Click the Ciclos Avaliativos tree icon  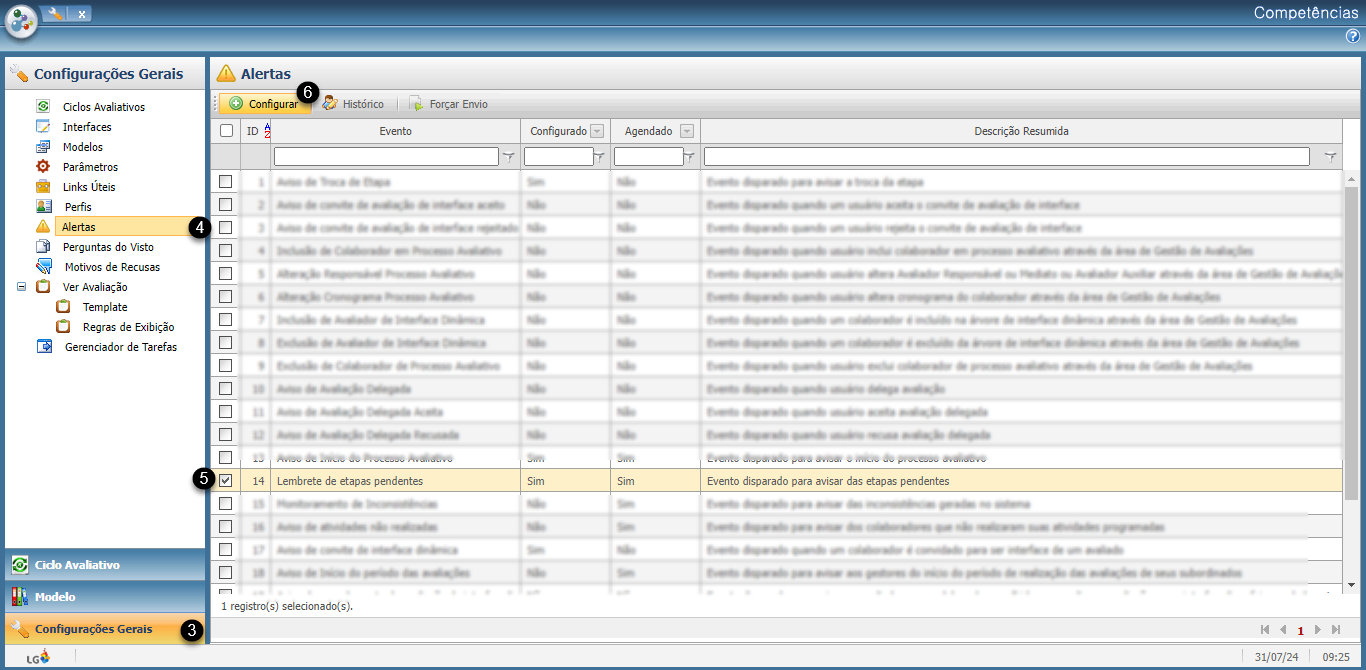tap(43, 106)
